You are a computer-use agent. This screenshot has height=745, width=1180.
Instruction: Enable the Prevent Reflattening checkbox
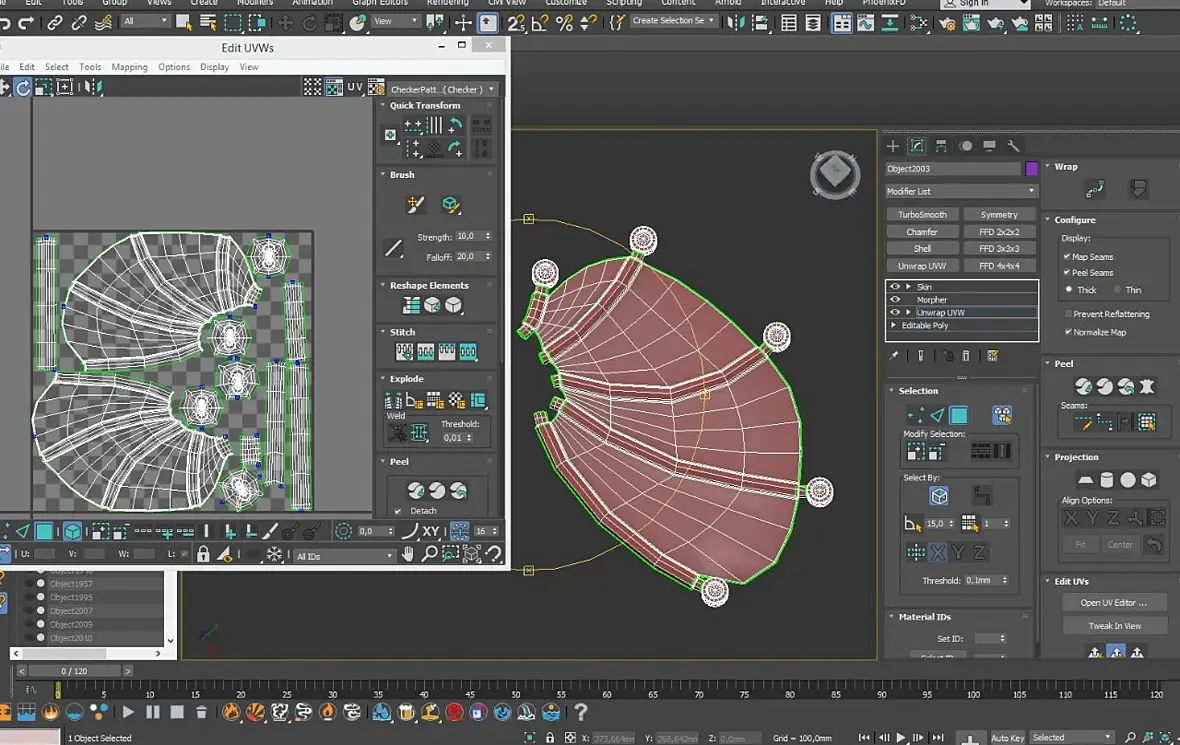click(x=1067, y=314)
